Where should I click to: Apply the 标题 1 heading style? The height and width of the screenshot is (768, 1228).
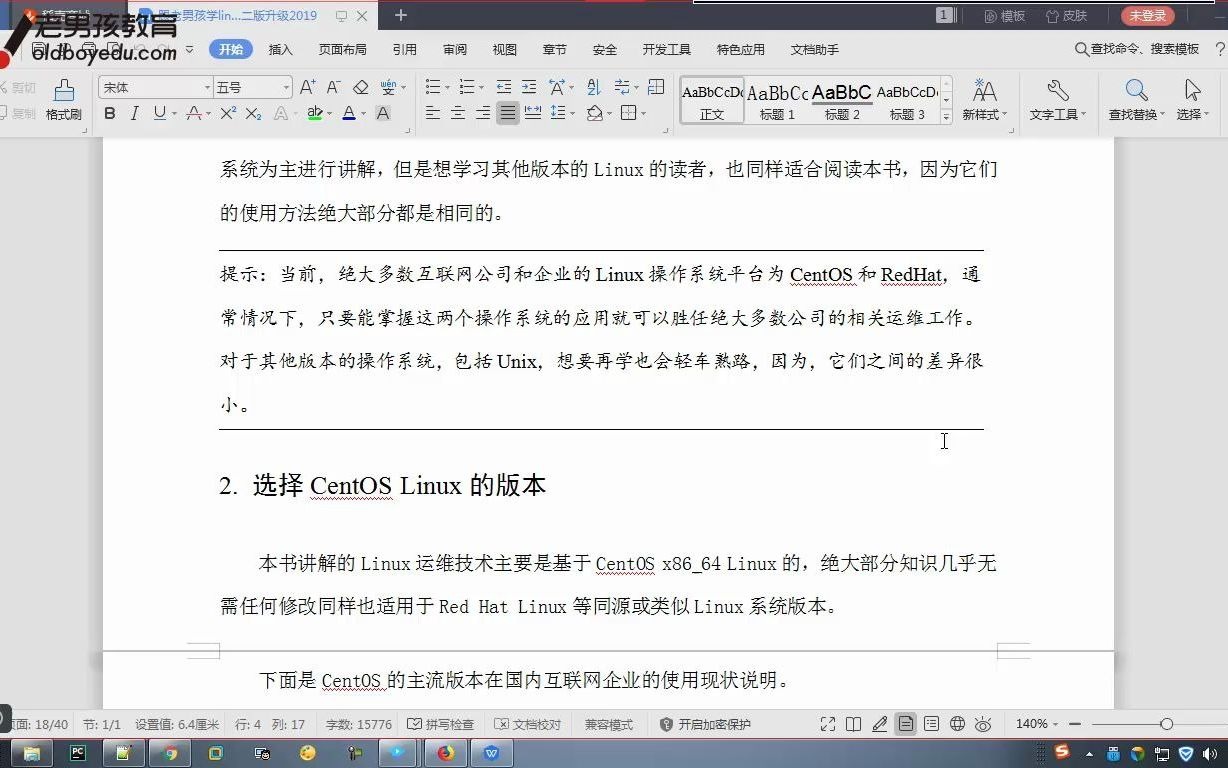click(777, 100)
